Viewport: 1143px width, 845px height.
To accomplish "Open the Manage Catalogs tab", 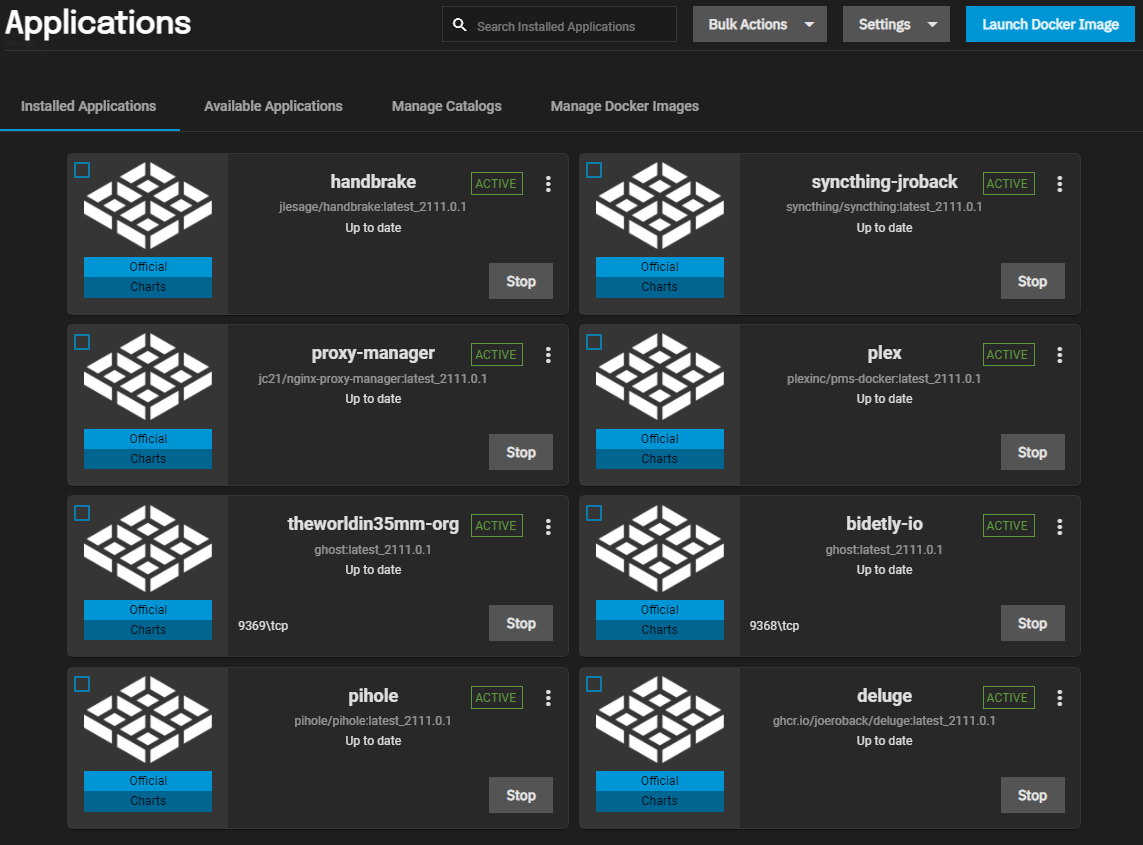I will click(447, 106).
